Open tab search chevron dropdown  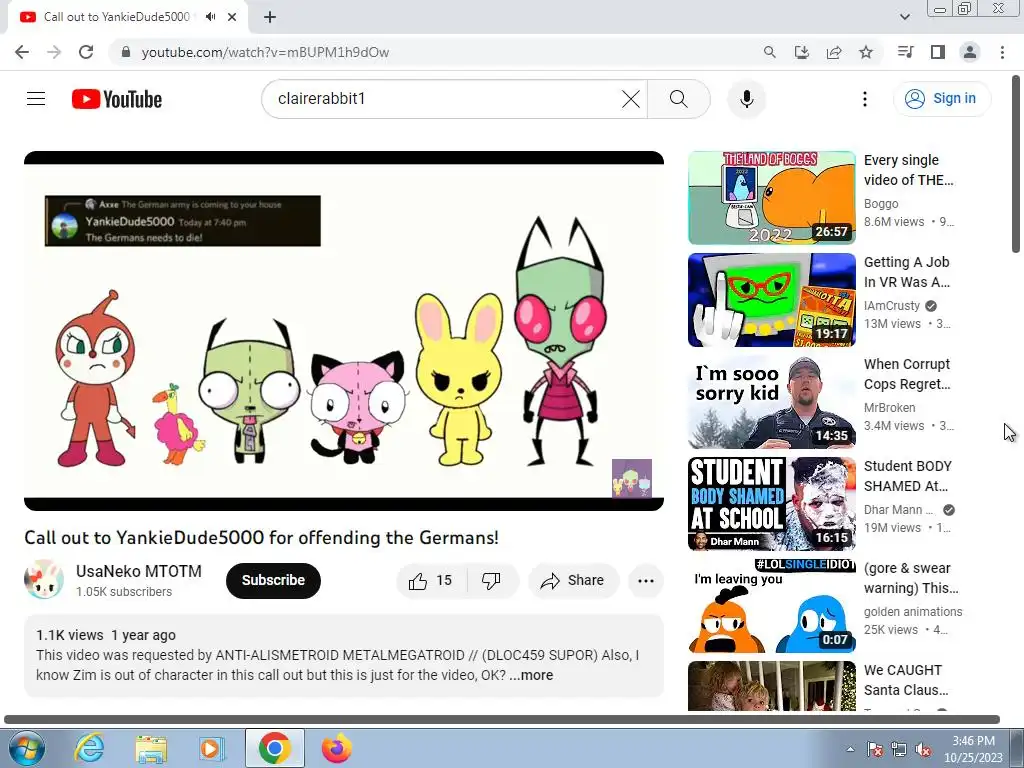click(904, 17)
